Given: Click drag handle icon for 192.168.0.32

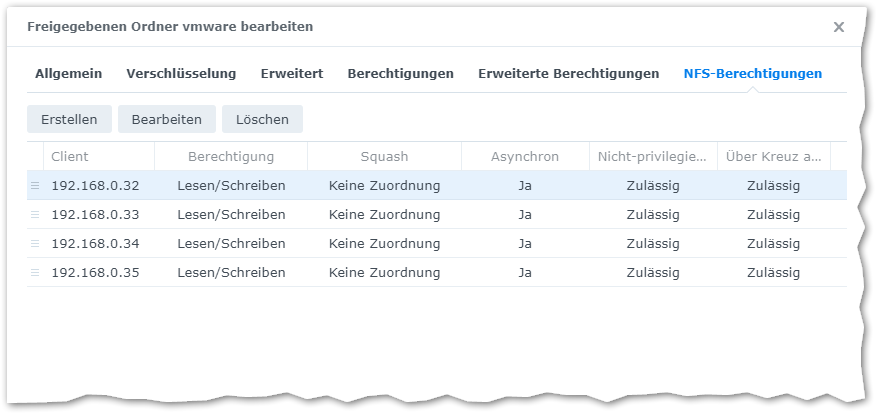Looking at the screenshot, I should click(x=35, y=185).
